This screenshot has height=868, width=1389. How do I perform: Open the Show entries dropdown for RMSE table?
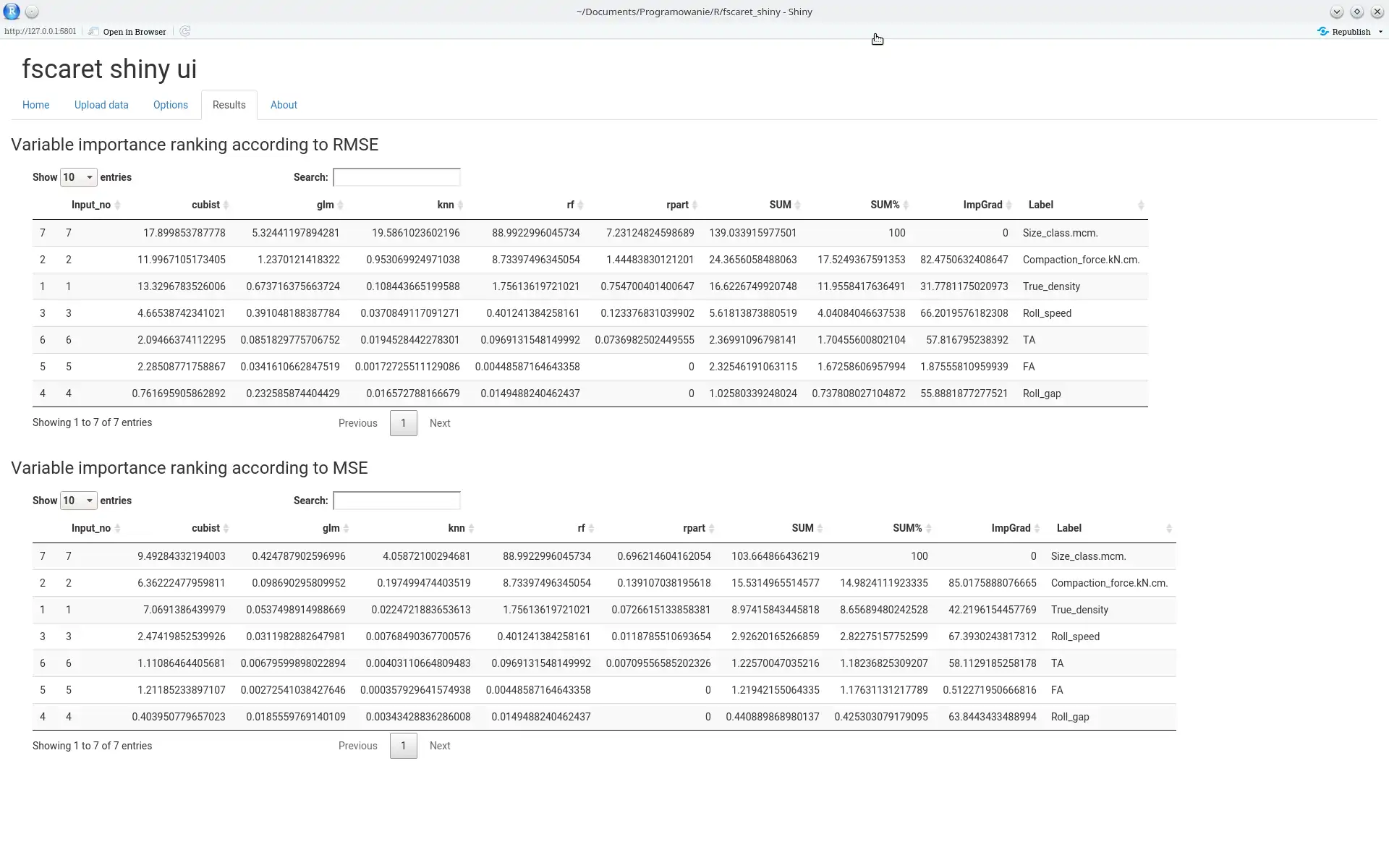click(77, 177)
